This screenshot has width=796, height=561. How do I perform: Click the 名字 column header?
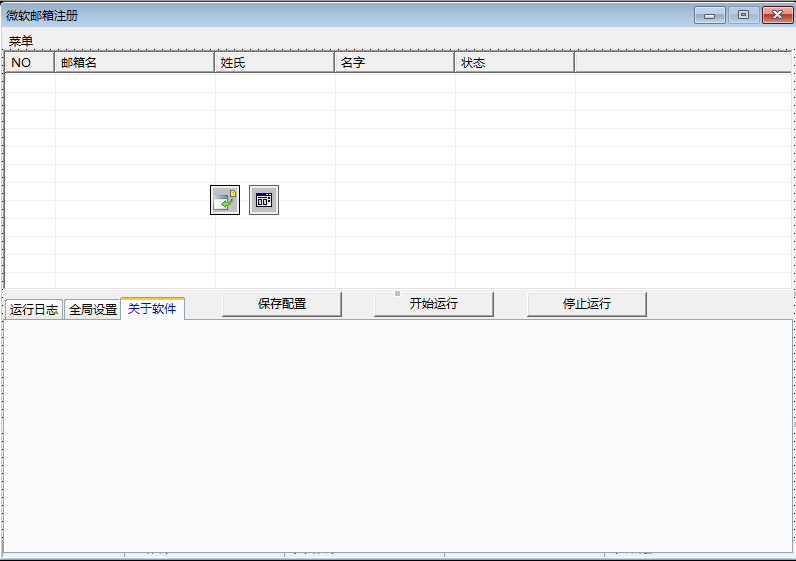[395, 63]
